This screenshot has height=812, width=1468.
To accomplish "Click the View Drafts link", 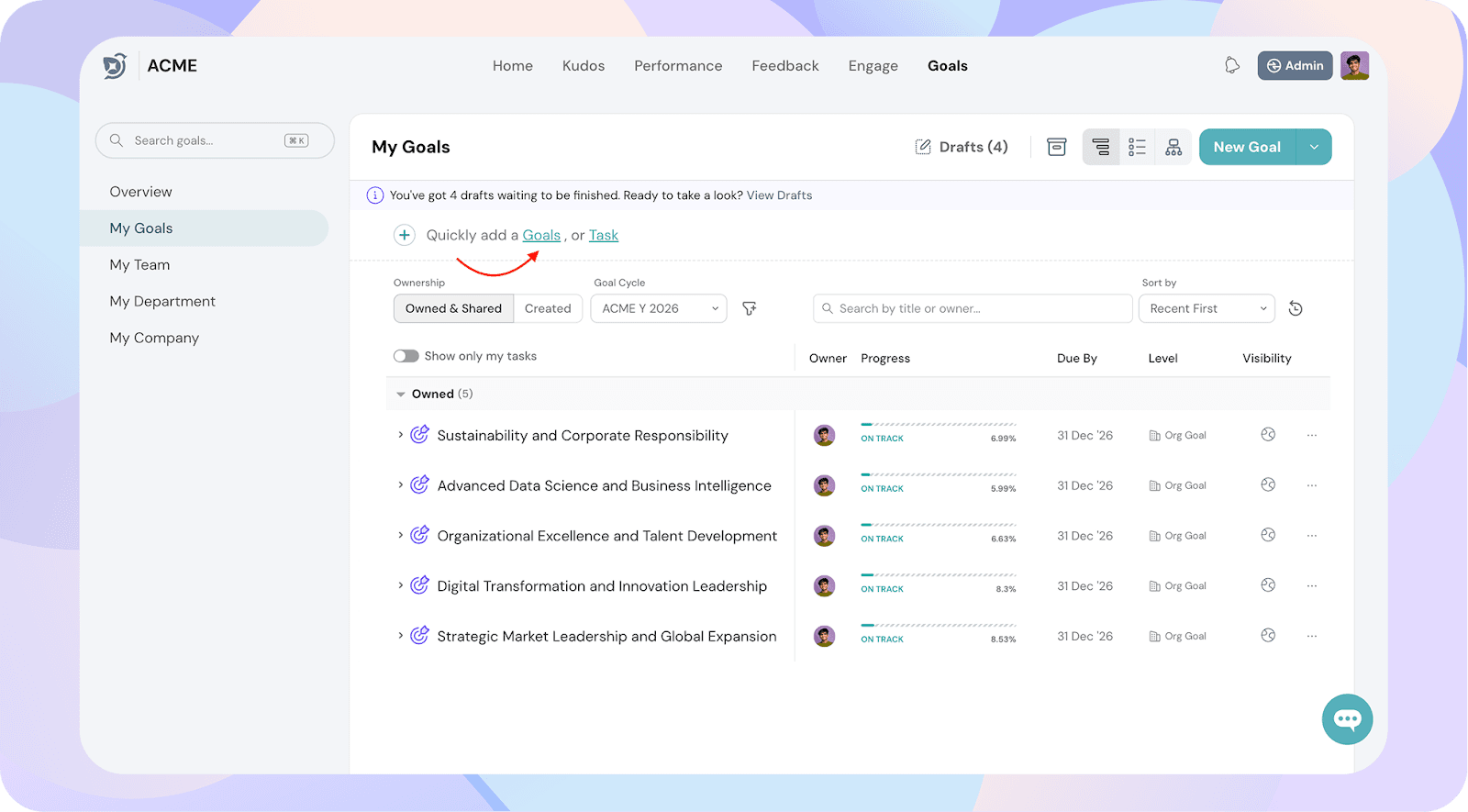I will pyautogui.click(x=779, y=195).
